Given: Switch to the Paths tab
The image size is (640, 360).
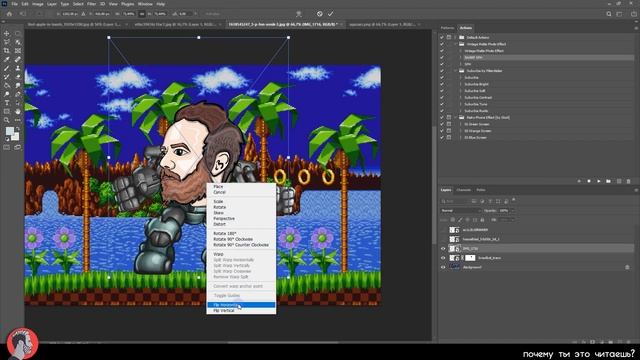Looking at the screenshot, I should pyautogui.click(x=481, y=190).
